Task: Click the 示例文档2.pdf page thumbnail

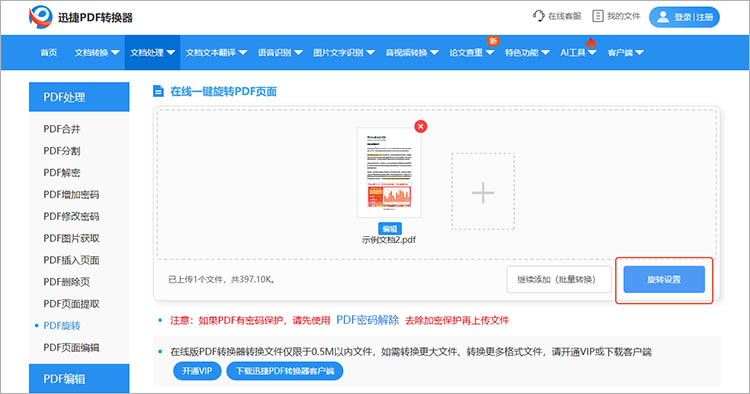Action: 389,173
